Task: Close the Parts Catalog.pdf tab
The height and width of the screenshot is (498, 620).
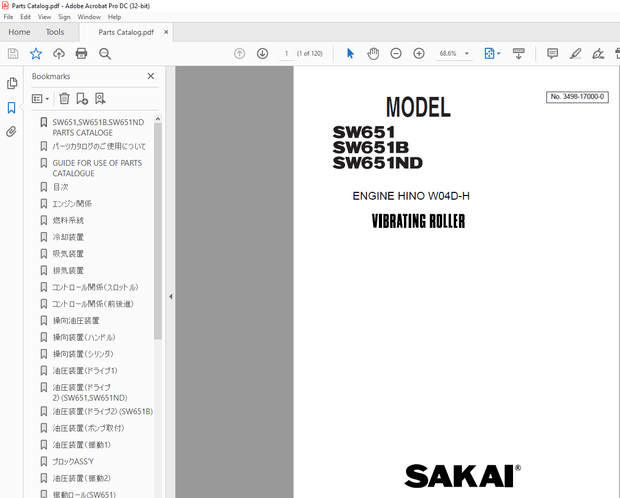Action: point(166,32)
